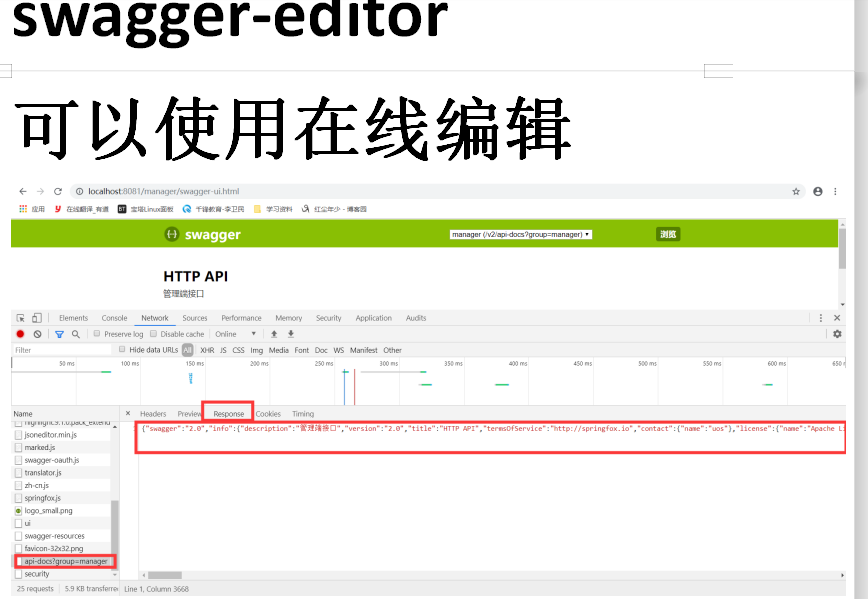The image size is (868, 599).
Task: Stop network recording red button
Action: (20, 334)
